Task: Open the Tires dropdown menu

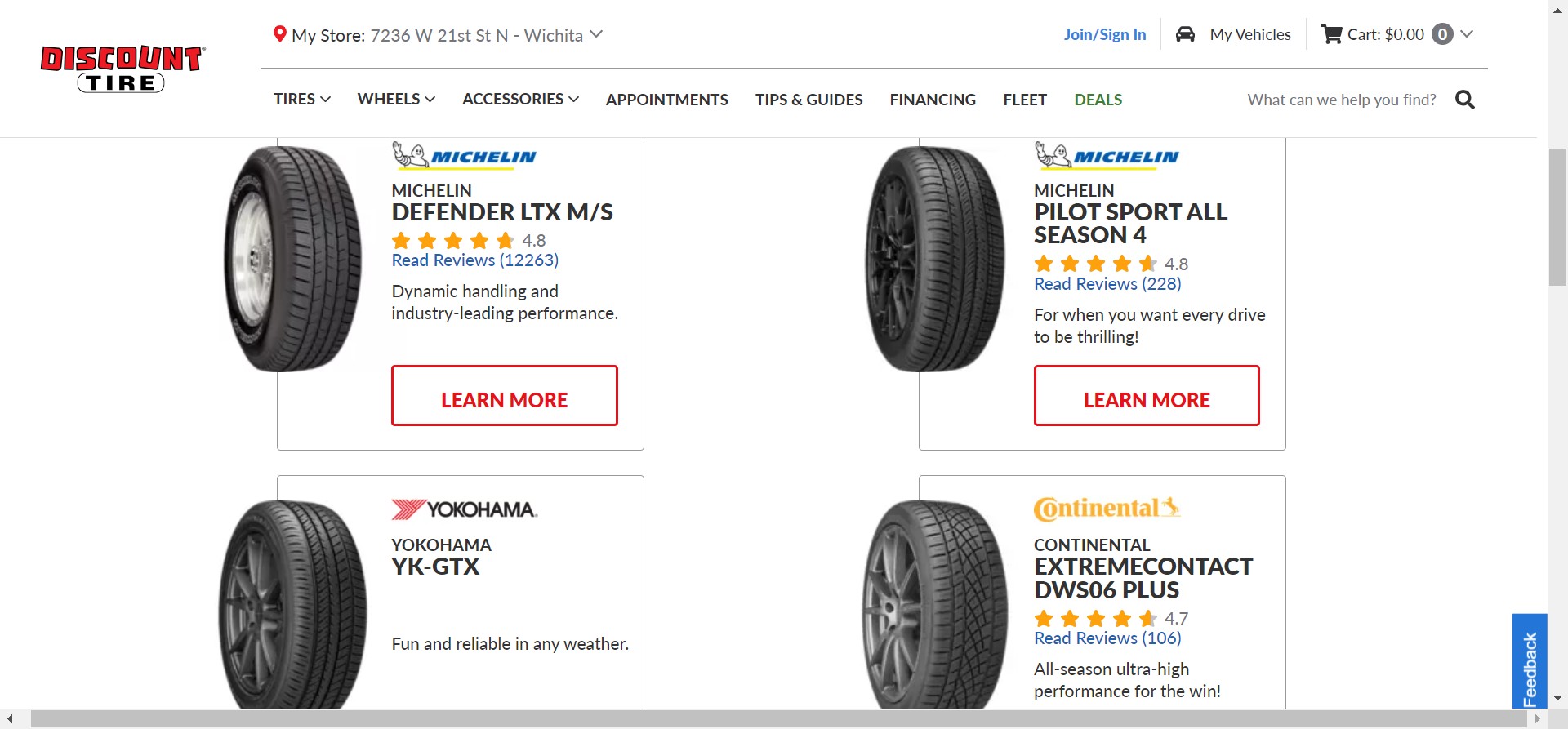Action: 301,99
